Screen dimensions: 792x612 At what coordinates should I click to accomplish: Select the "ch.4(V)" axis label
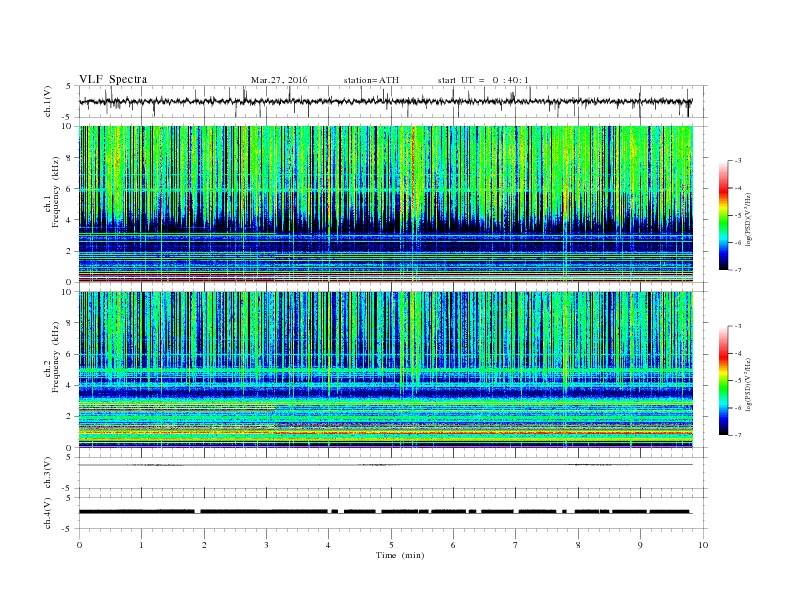[48, 513]
